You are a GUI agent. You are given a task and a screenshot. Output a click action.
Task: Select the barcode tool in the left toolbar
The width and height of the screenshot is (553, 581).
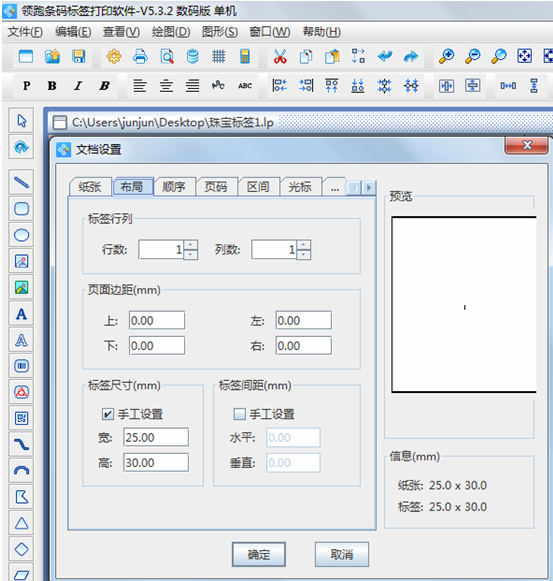(x=21, y=366)
